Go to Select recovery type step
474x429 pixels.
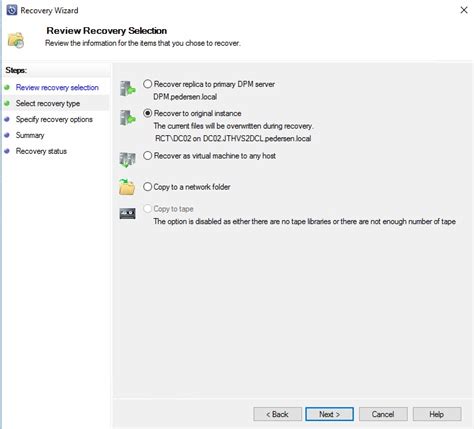point(48,103)
